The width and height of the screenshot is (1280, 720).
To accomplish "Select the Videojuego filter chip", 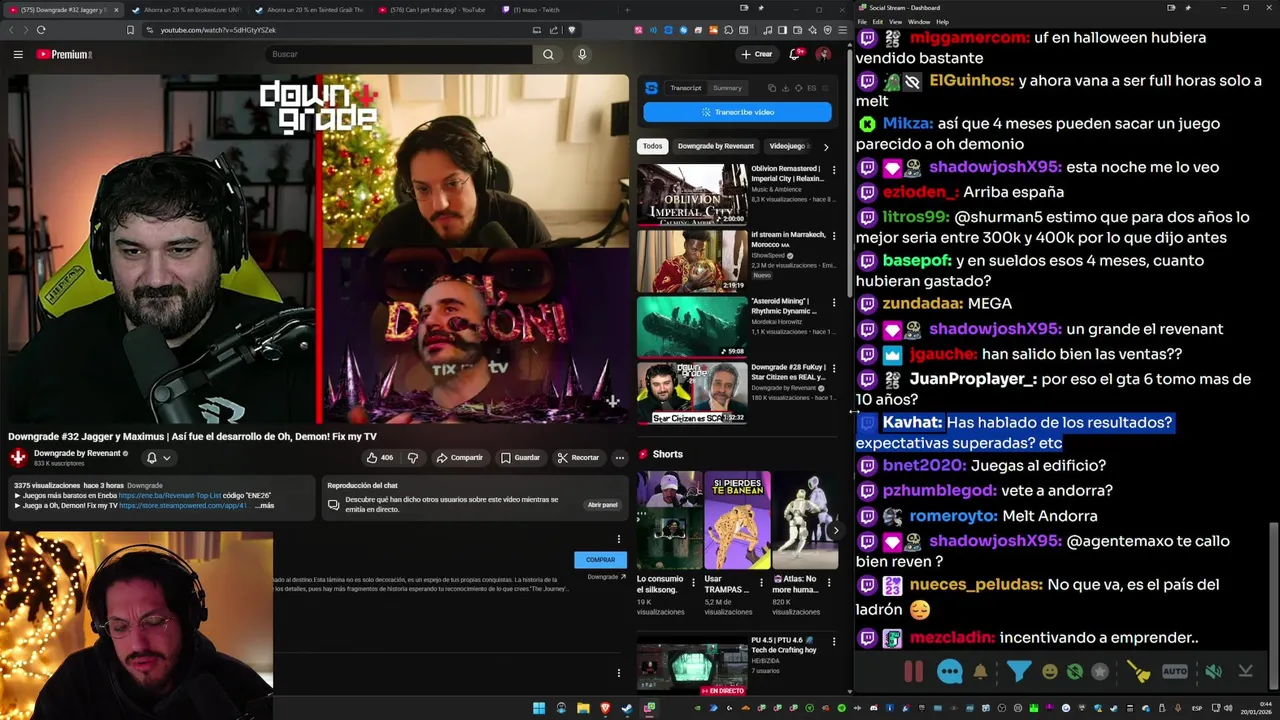I will 790,146.
